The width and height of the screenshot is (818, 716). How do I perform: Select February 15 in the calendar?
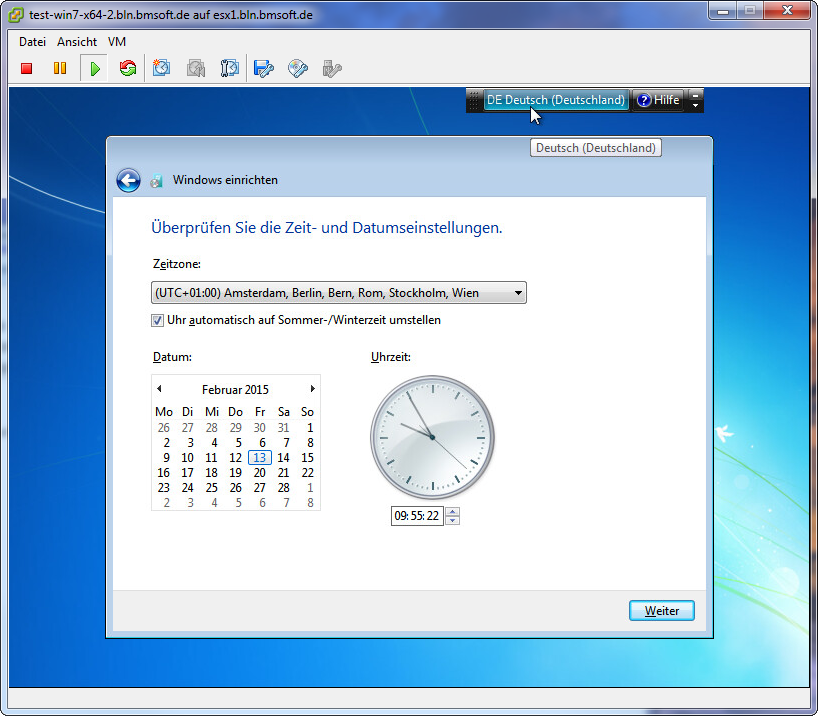(x=308, y=458)
